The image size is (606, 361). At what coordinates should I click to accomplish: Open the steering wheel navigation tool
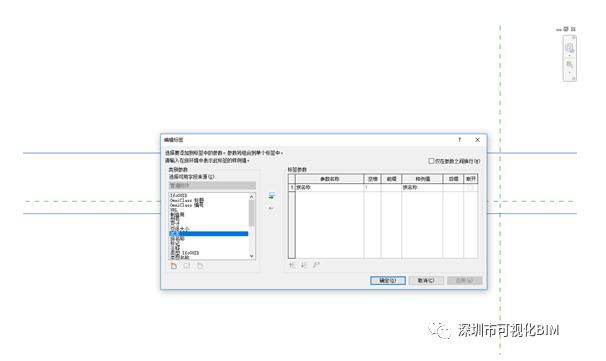click(569, 48)
